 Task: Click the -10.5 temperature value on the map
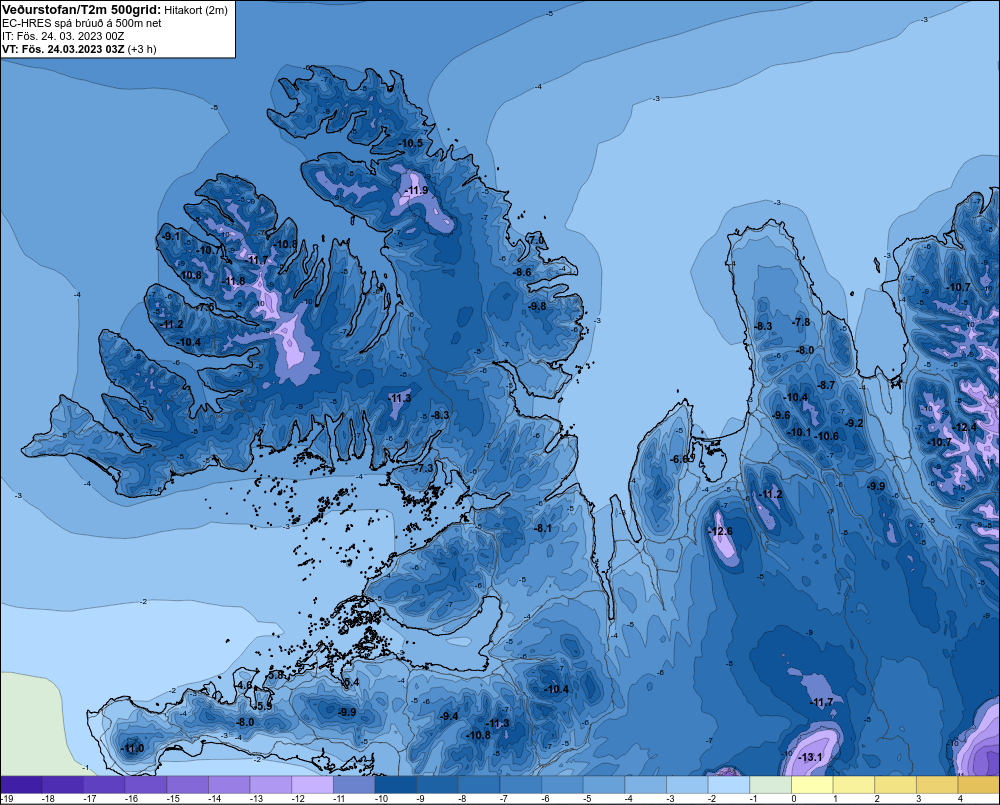click(x=411, y=143)
